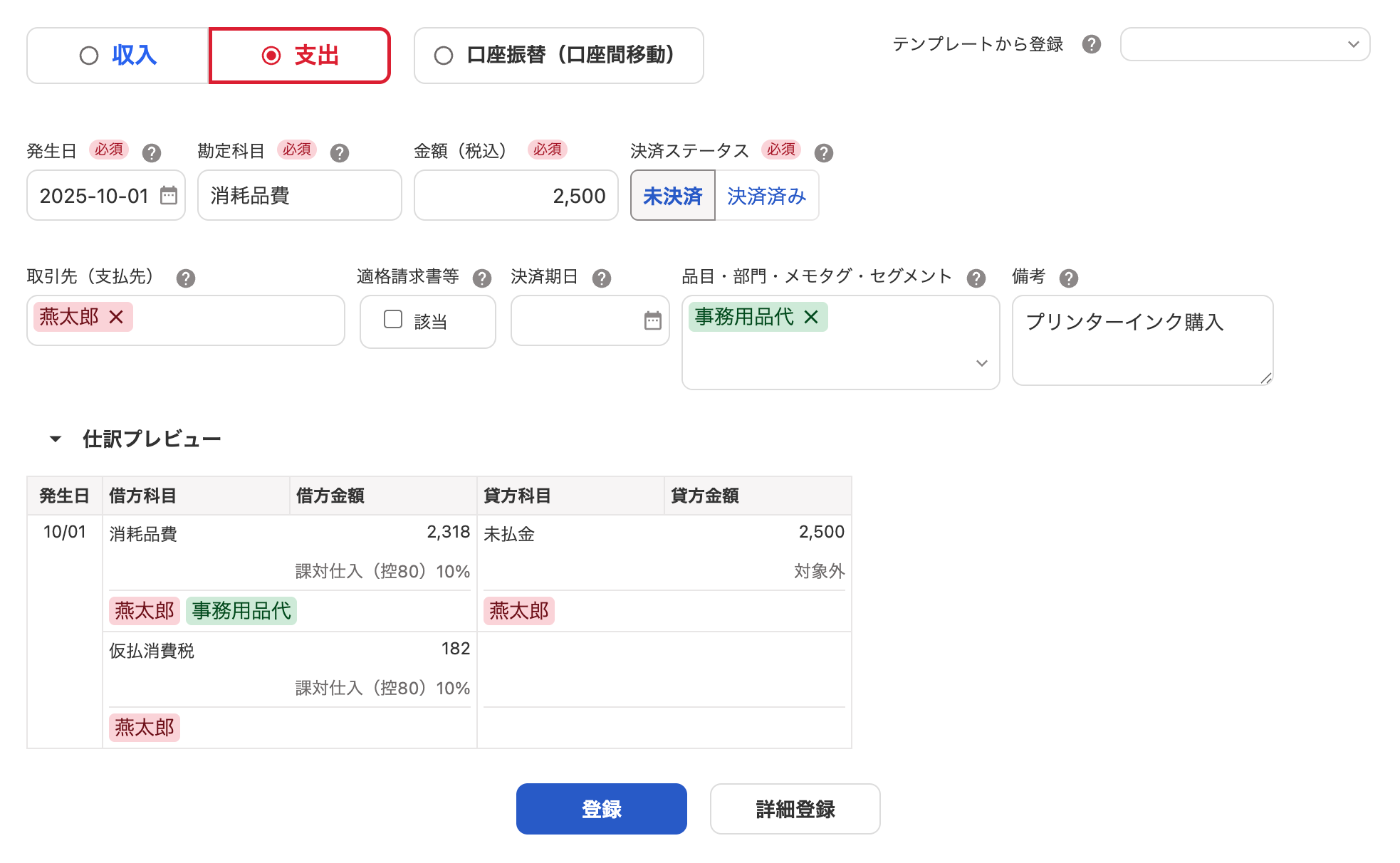Click 仮払消費税 row in journal preview
The width and height of the screenshot is (1400, 863).
point(151,651)
